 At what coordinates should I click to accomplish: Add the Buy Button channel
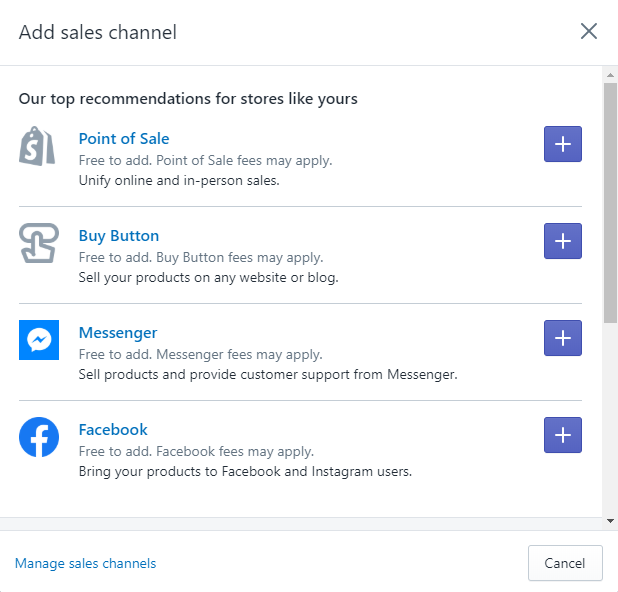pos(562,241)
